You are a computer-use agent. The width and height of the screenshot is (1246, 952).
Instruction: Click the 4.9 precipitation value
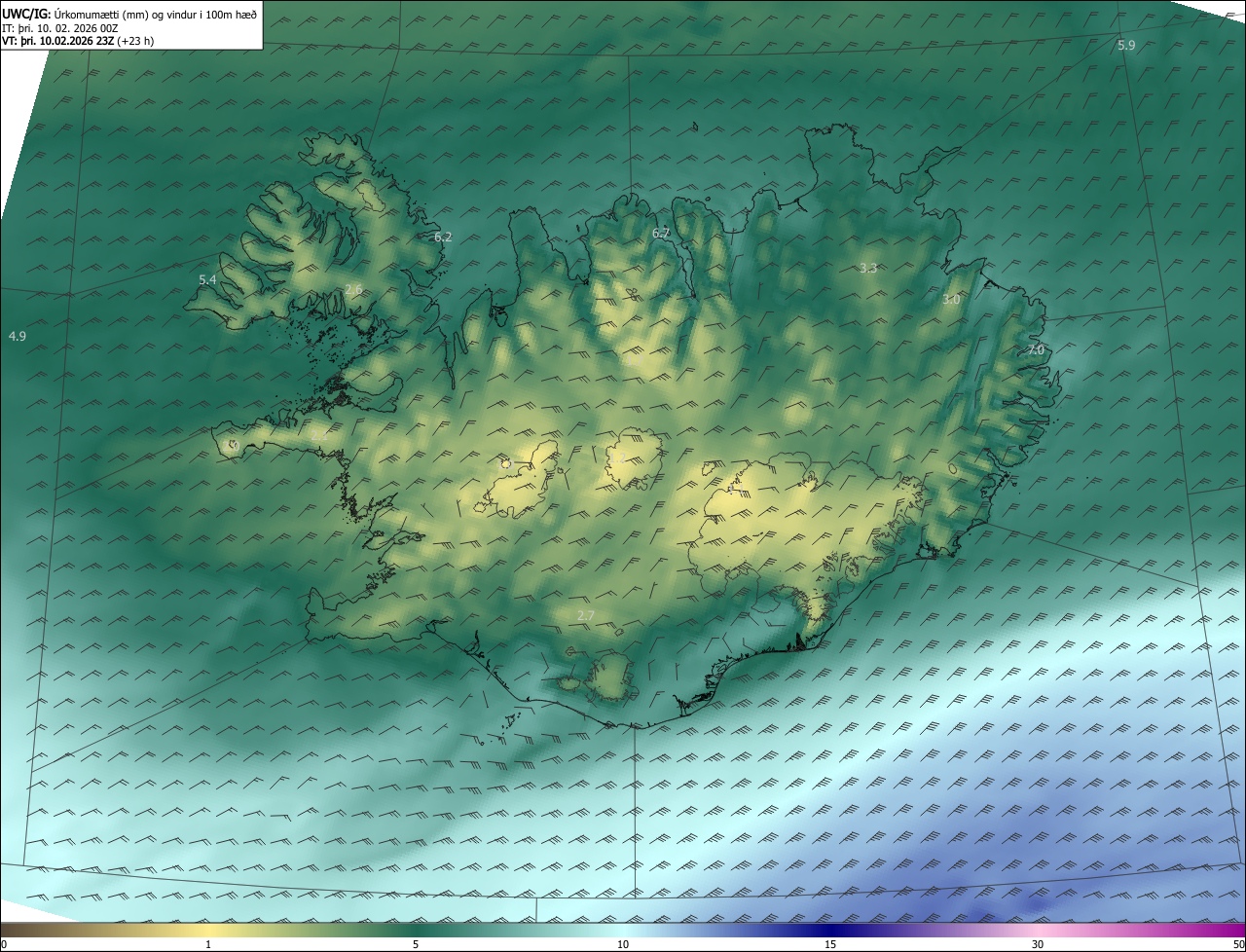[18, 336]
